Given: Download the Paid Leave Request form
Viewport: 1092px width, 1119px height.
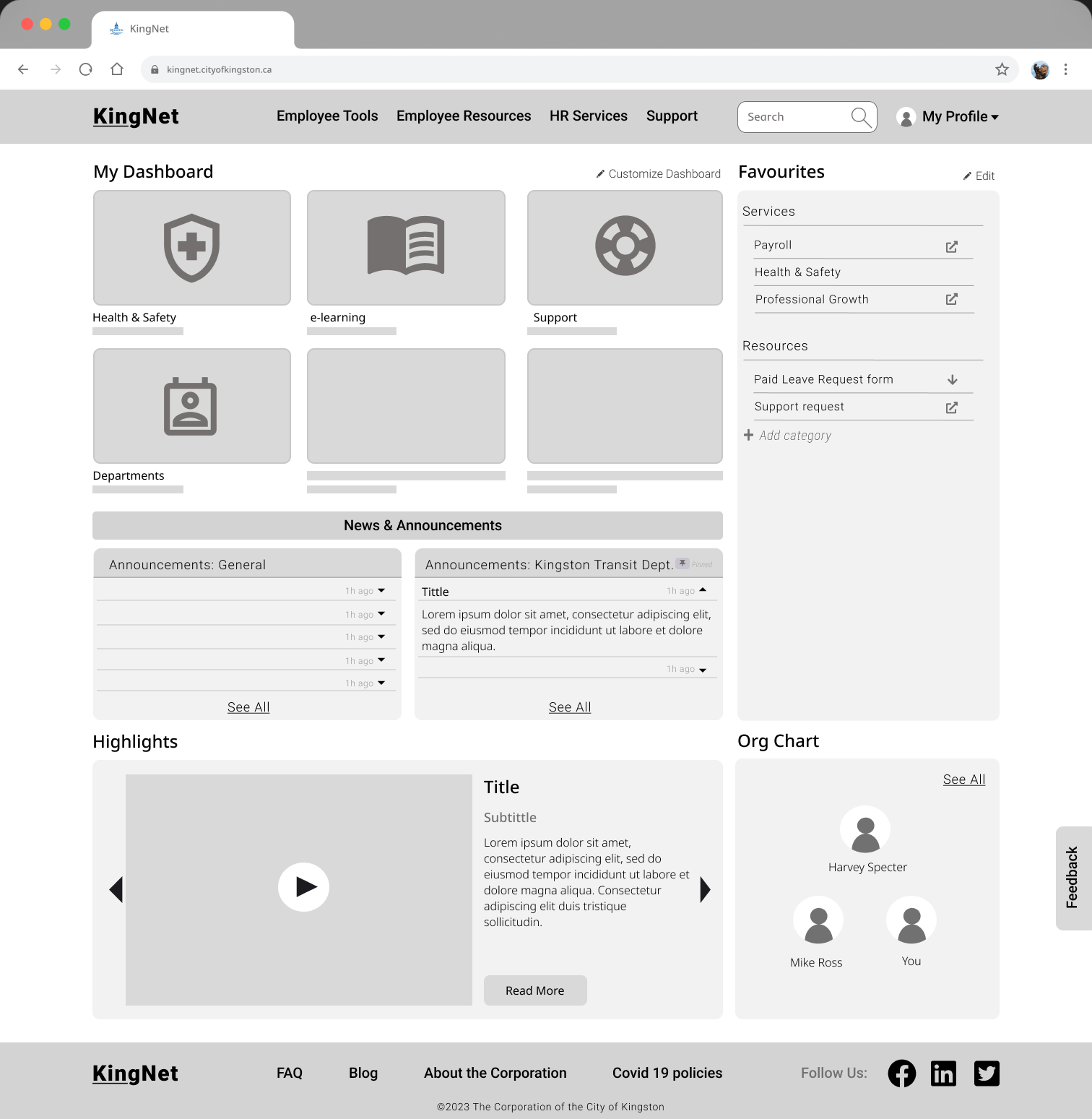Looking at the screenshot, I should pos(953,379).
